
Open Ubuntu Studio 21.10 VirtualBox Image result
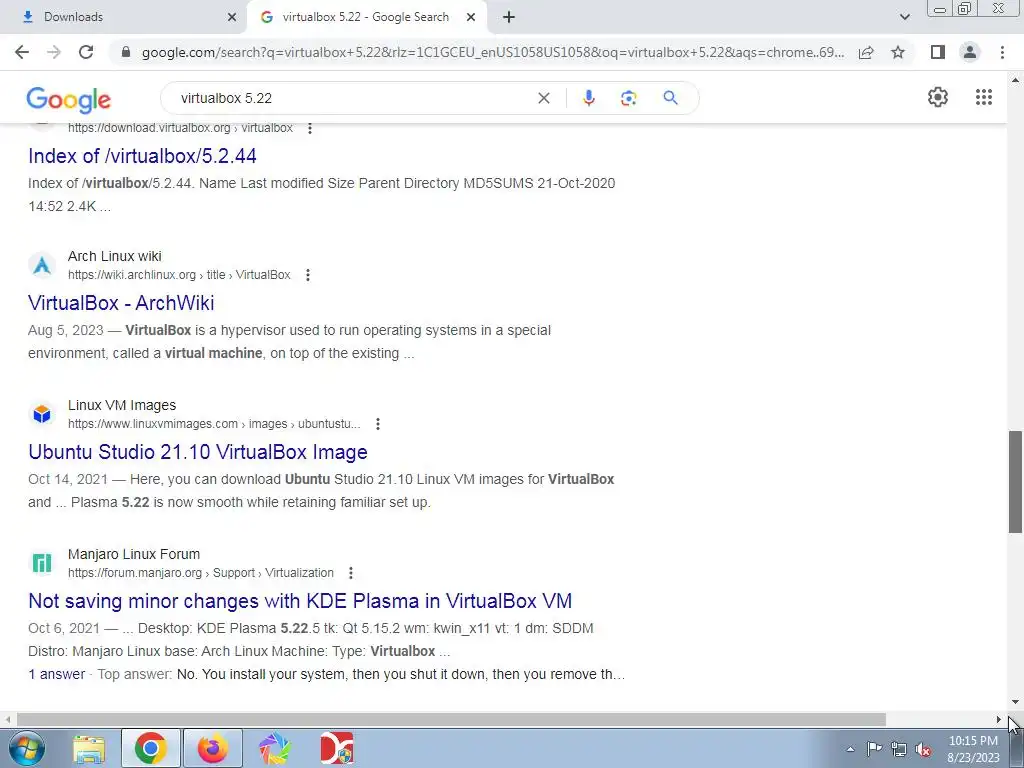point(198,452)
